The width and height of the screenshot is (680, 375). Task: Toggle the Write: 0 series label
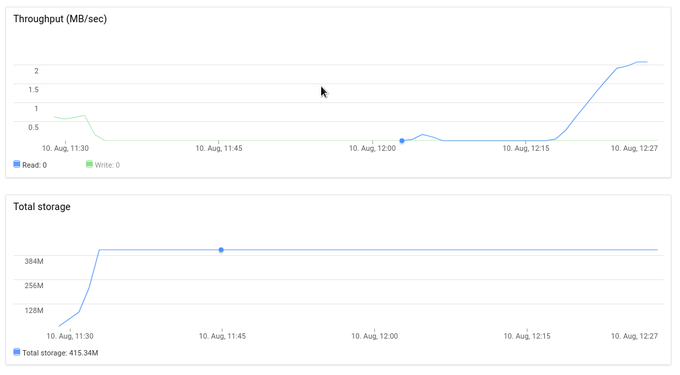click(x=107, y=165)
